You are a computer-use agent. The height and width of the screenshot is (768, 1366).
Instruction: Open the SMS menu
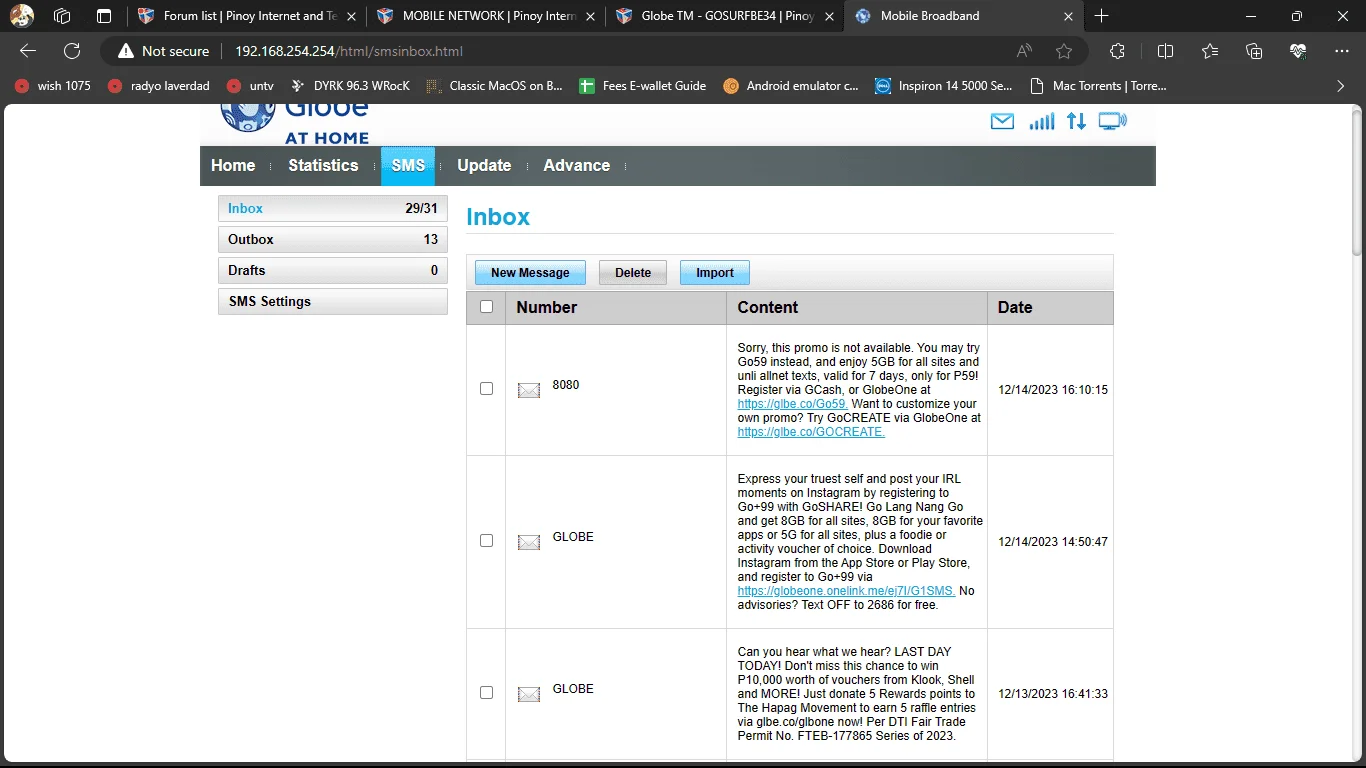(x=408, y=166)
